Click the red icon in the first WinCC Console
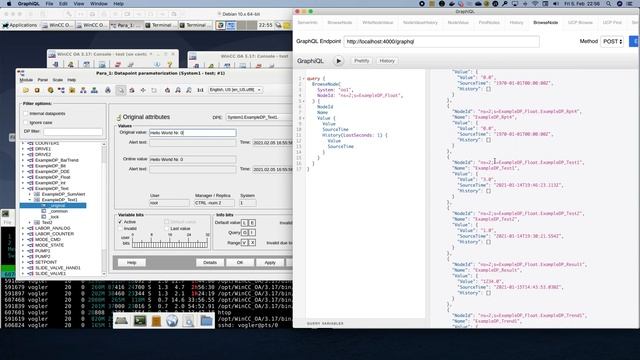Screen dimensions: 640x360 [x=118, y=64]
